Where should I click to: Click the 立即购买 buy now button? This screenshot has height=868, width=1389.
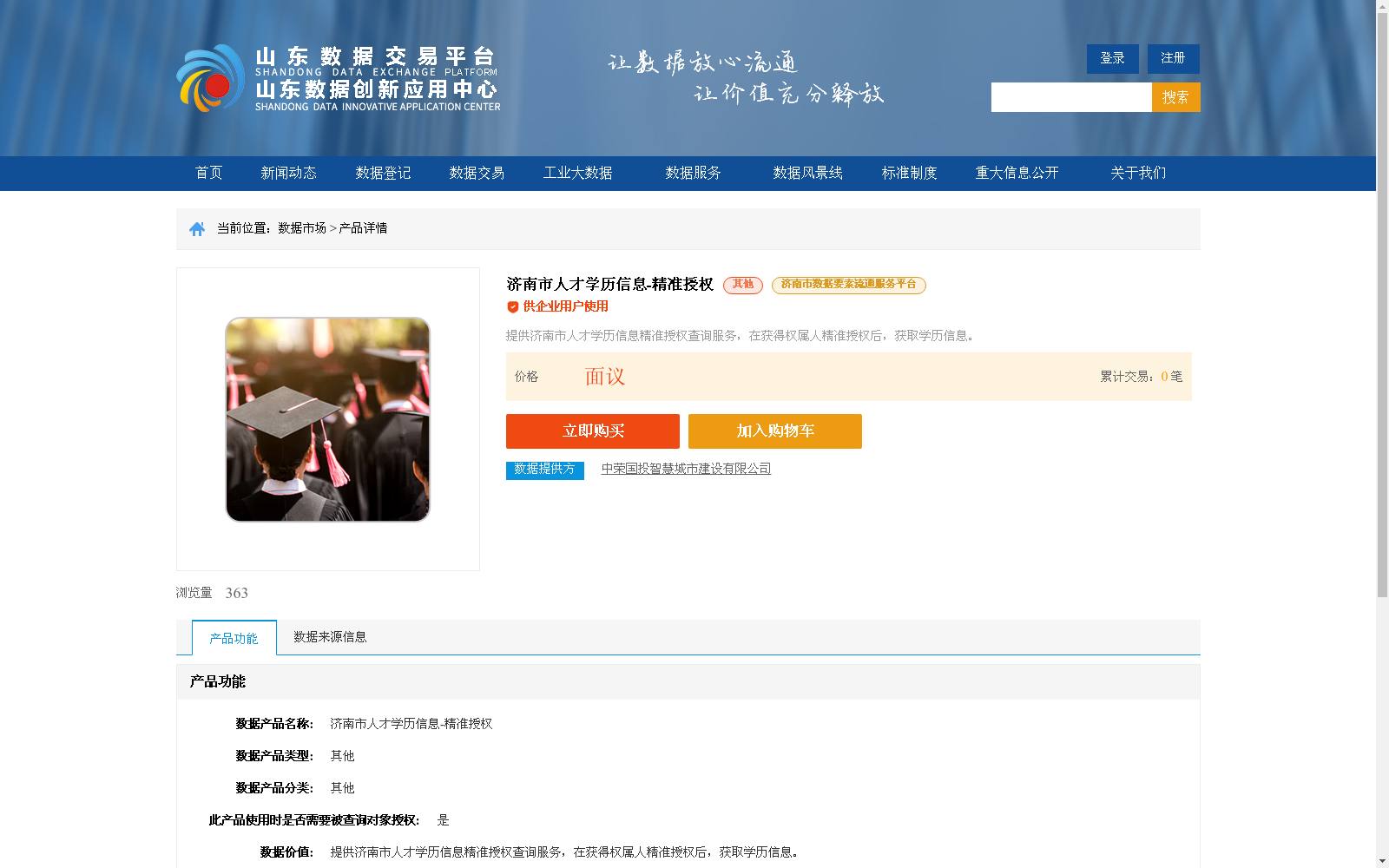pos(593,431)
